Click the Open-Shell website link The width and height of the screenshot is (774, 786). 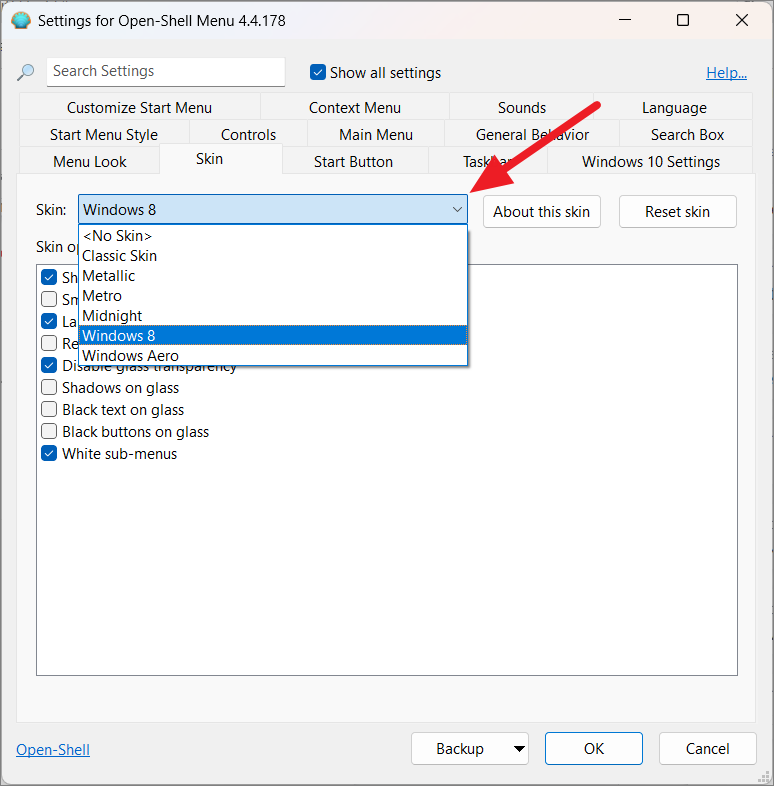tap(53, 750)
